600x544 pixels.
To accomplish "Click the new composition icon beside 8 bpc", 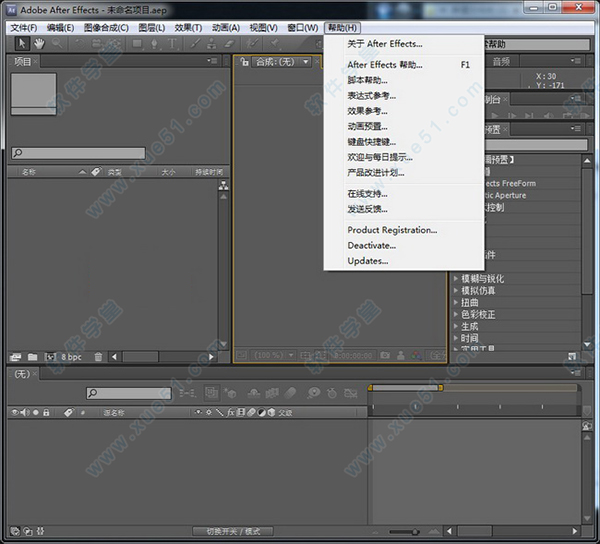I will 51,357.
